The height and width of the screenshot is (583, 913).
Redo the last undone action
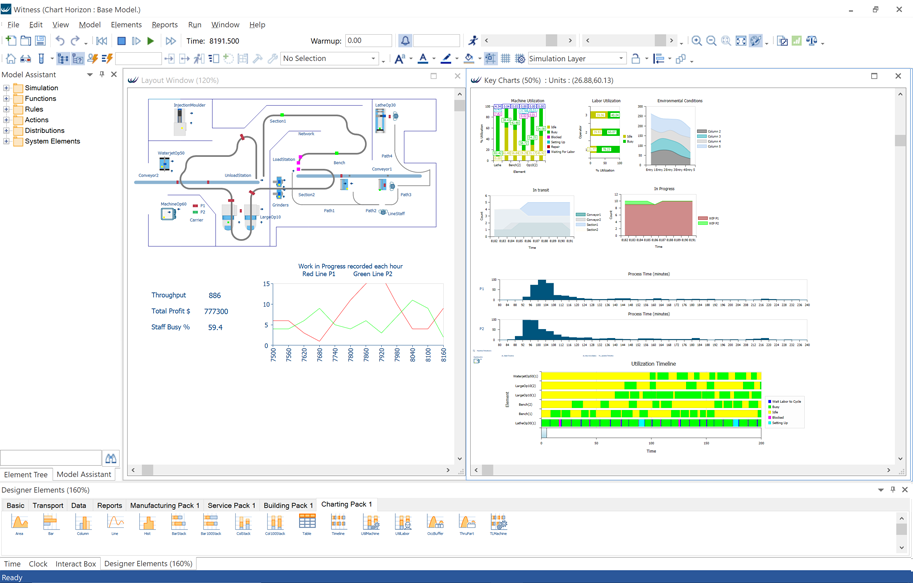[75, 41]
